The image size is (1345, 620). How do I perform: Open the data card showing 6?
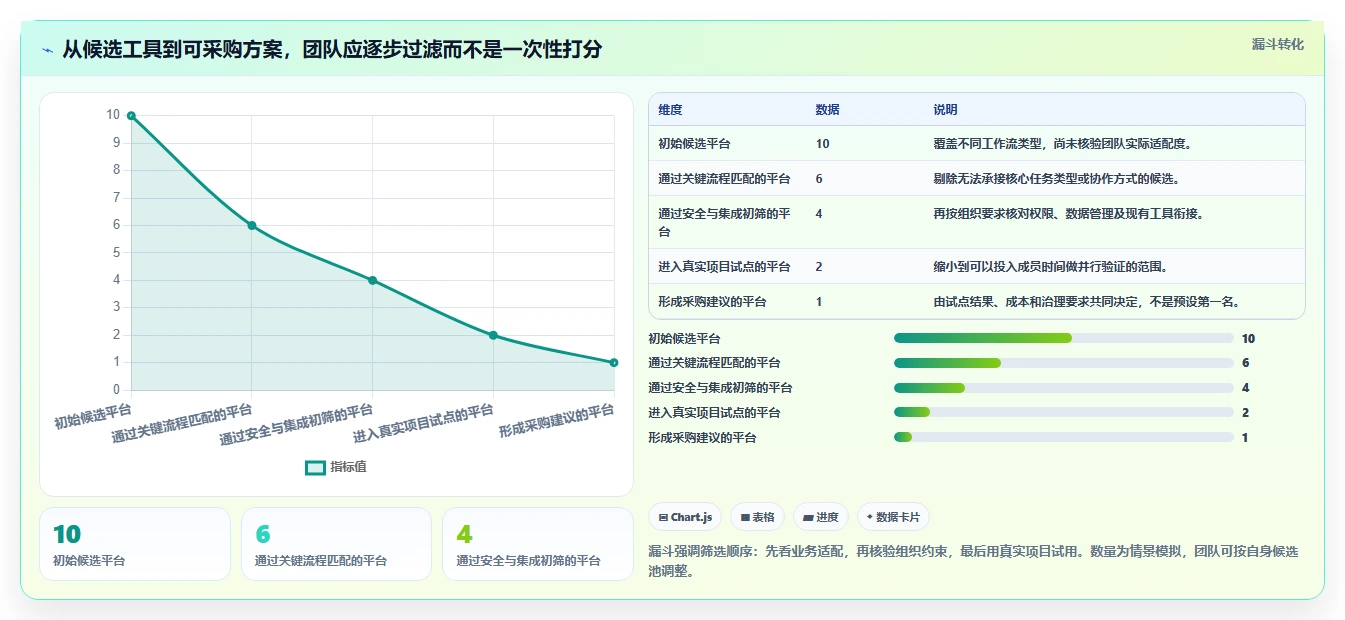336,544
